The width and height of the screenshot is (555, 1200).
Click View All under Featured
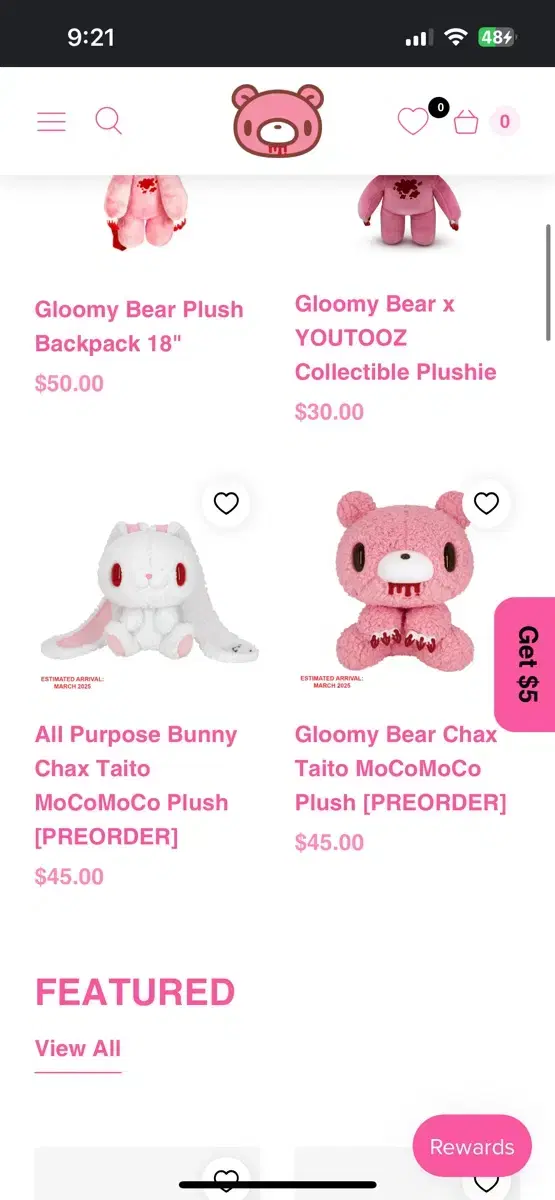(78, 1048)
